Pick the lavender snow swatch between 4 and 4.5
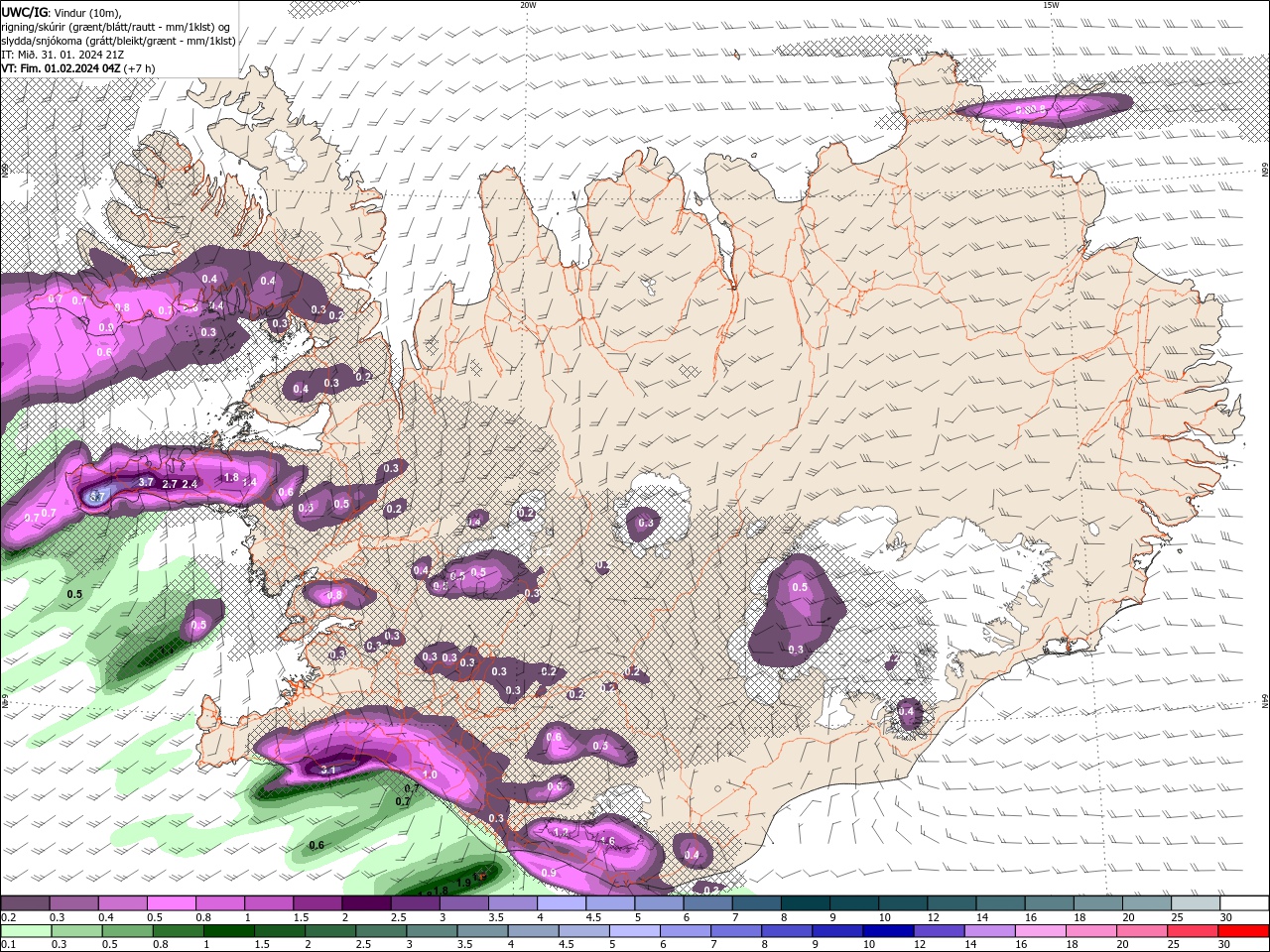 [x=562, y=903]
